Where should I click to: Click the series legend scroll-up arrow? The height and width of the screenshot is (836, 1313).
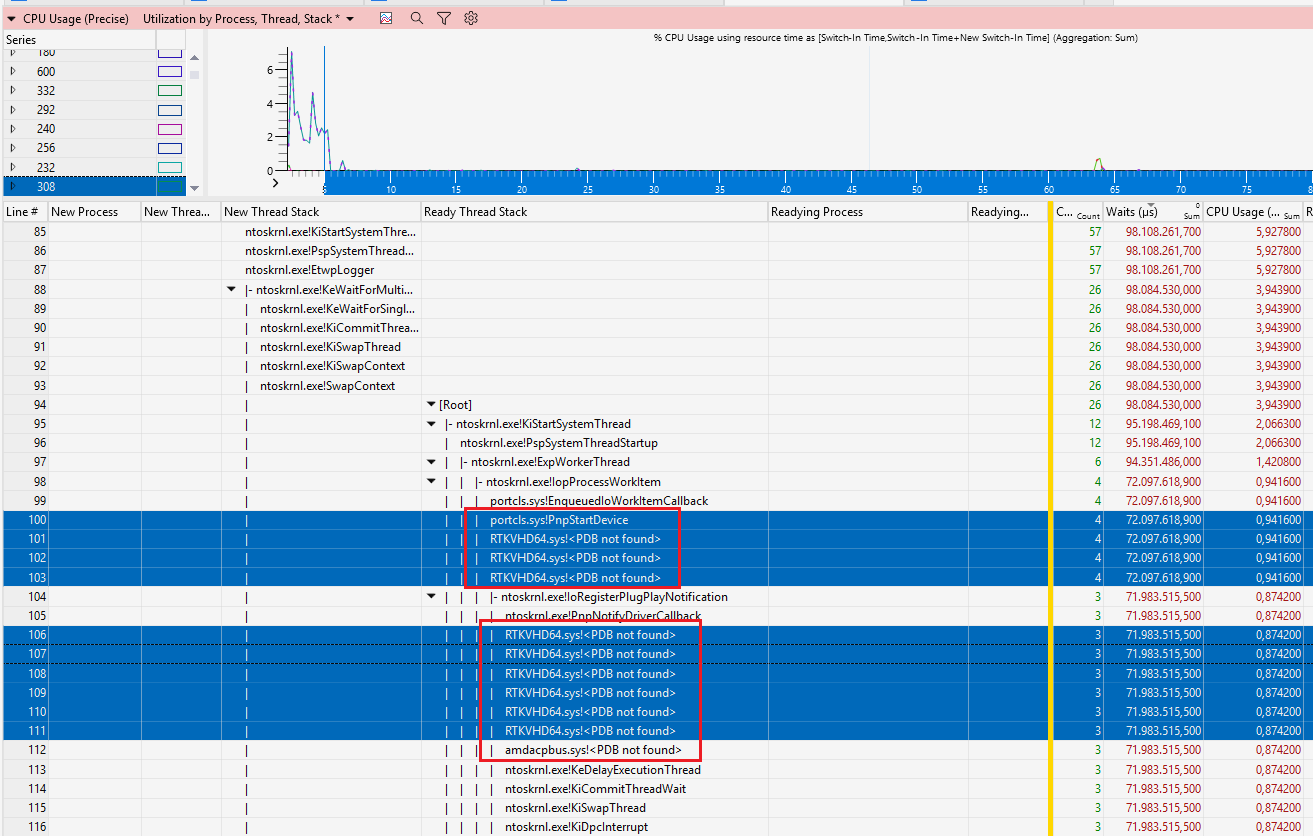coord(194,57)
